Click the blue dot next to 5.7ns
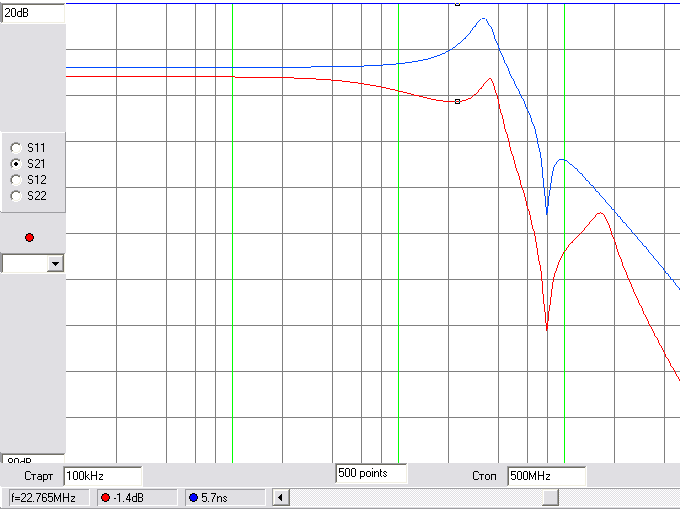680x510 pixels. pyautogui.click(x=193, y=497)
